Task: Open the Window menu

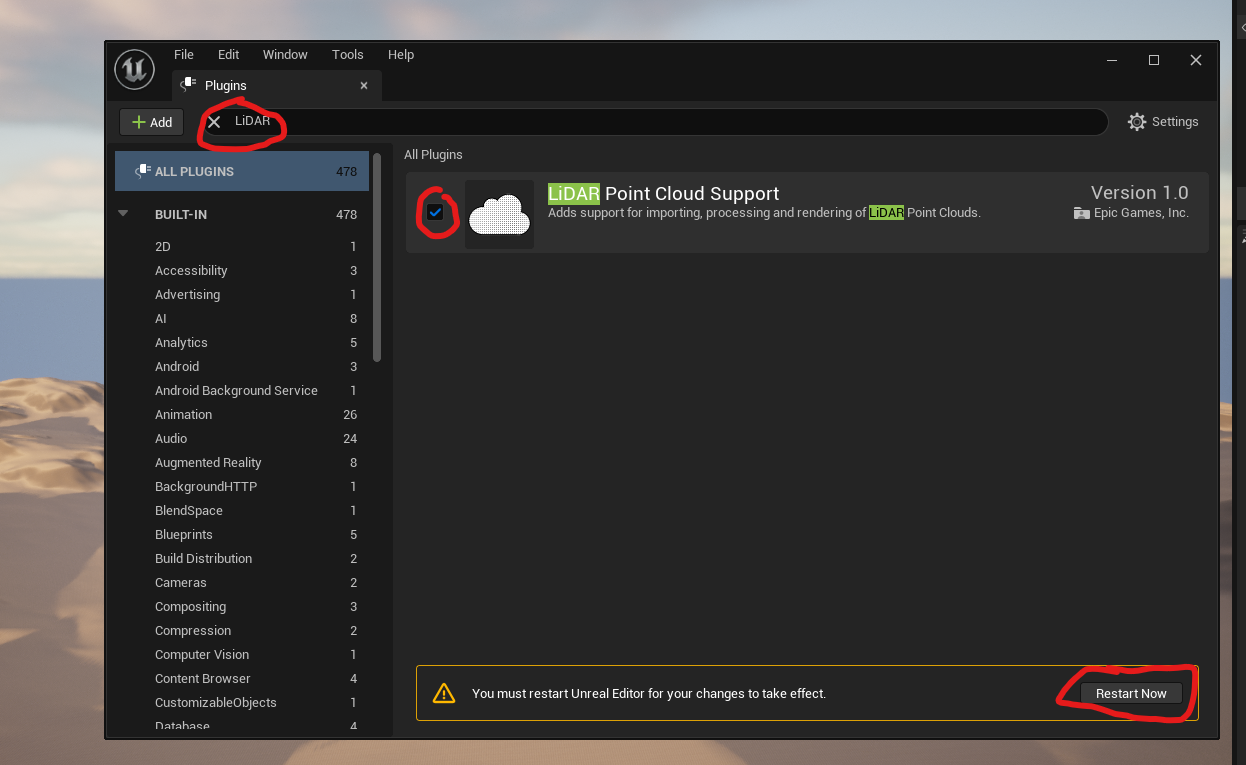Action: coord(285,55)
